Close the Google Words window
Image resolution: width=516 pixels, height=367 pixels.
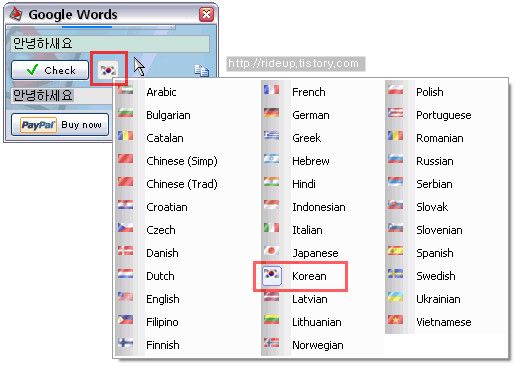(206, 14)
